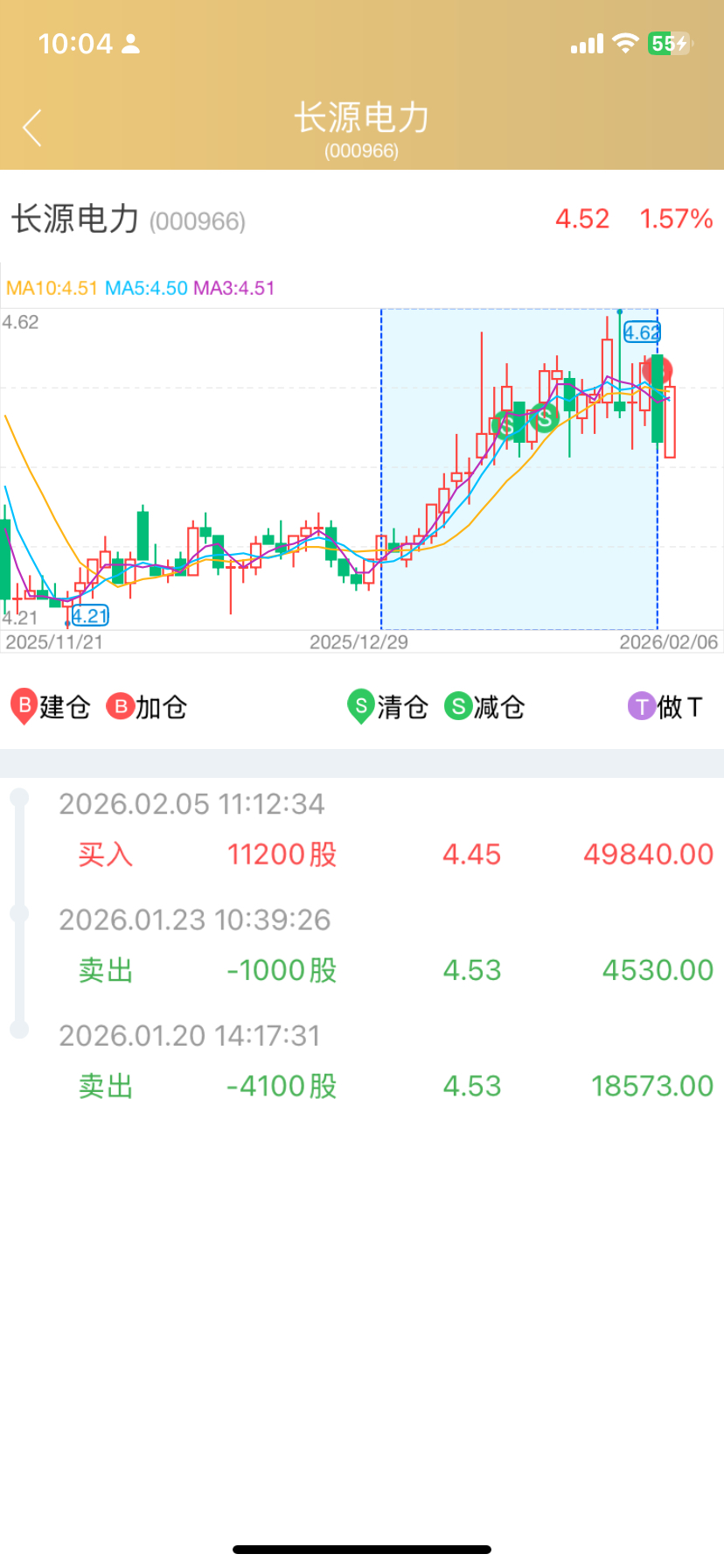Tap the 49840.00 amount
Screen dimensions: 724x1568
coord(649,854)
